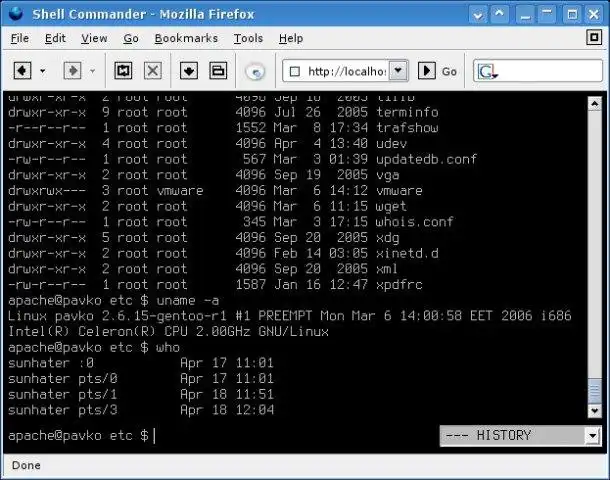Click the 'updatedb.conf' file name
Image resolution: width=610 pixels, height=480 pixels.
[x=426, y=159]
